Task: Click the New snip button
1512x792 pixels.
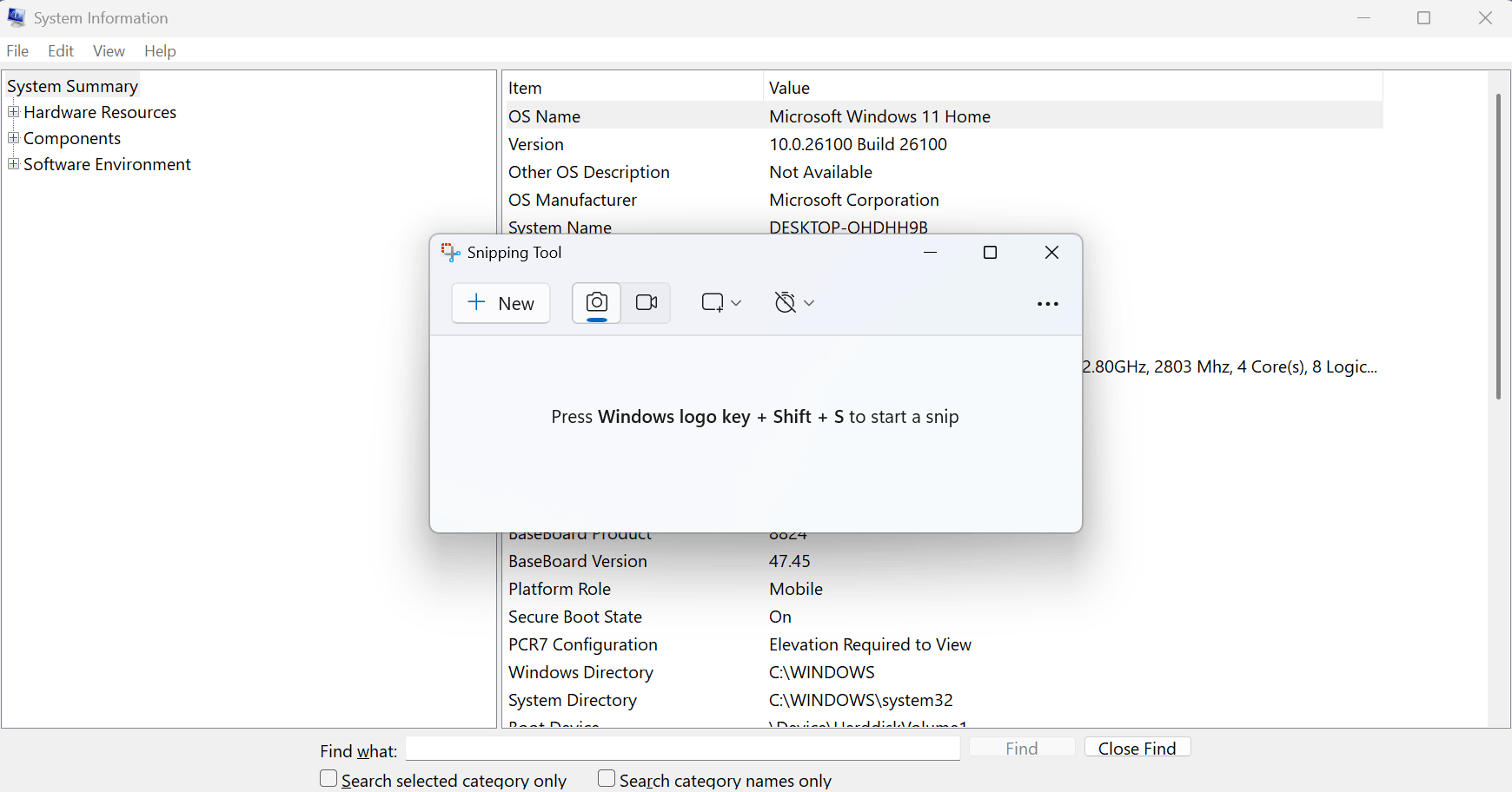Action: click(x=501, y=303)
